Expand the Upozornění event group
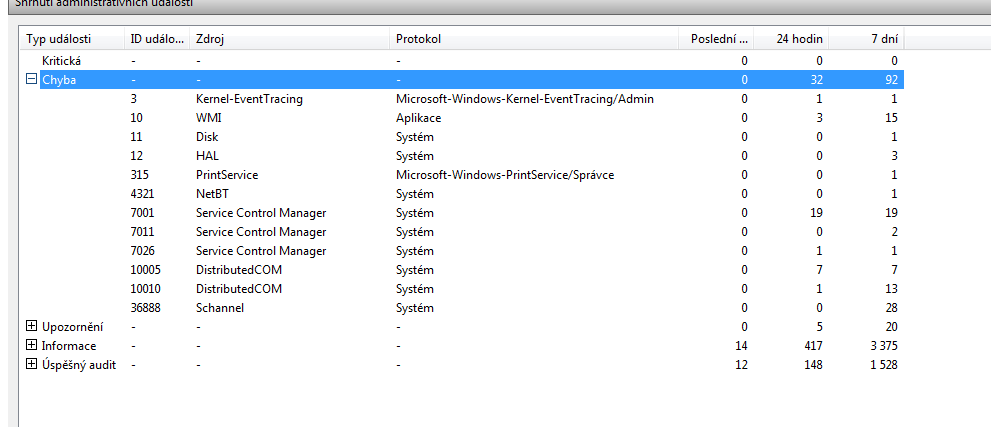Screen dimensions: 991x427 (31, 327)
